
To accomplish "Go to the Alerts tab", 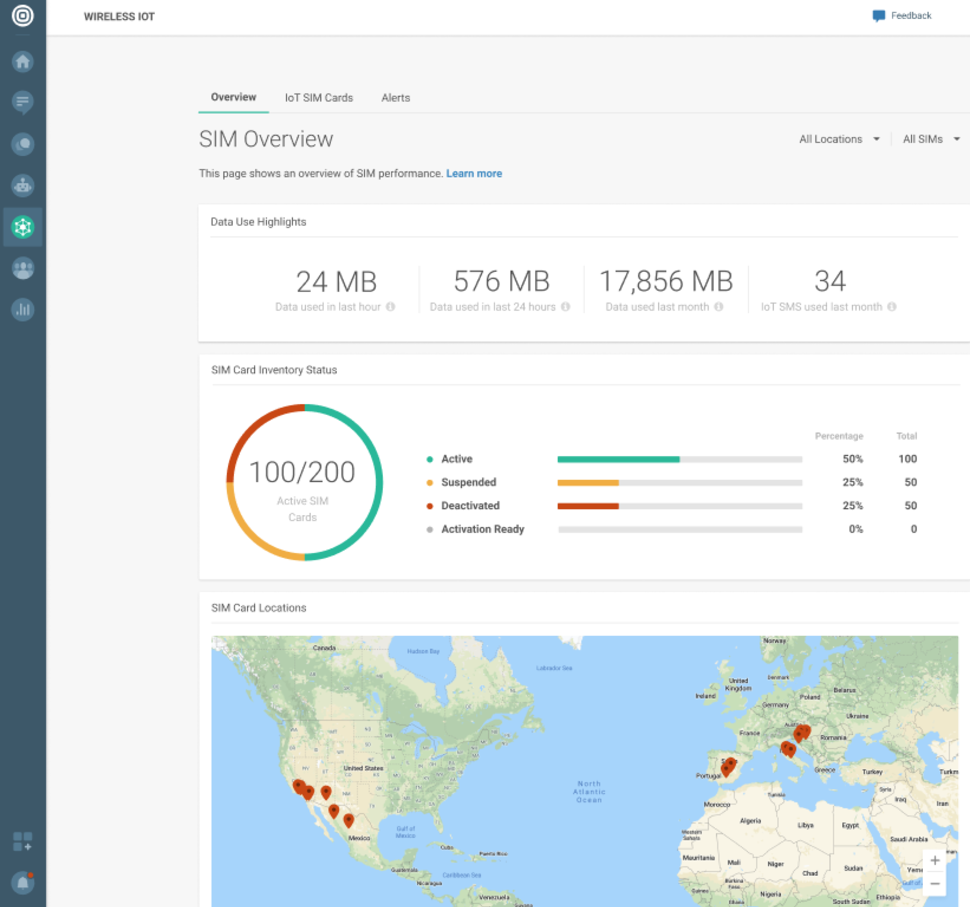I will (x=395, y=98).
